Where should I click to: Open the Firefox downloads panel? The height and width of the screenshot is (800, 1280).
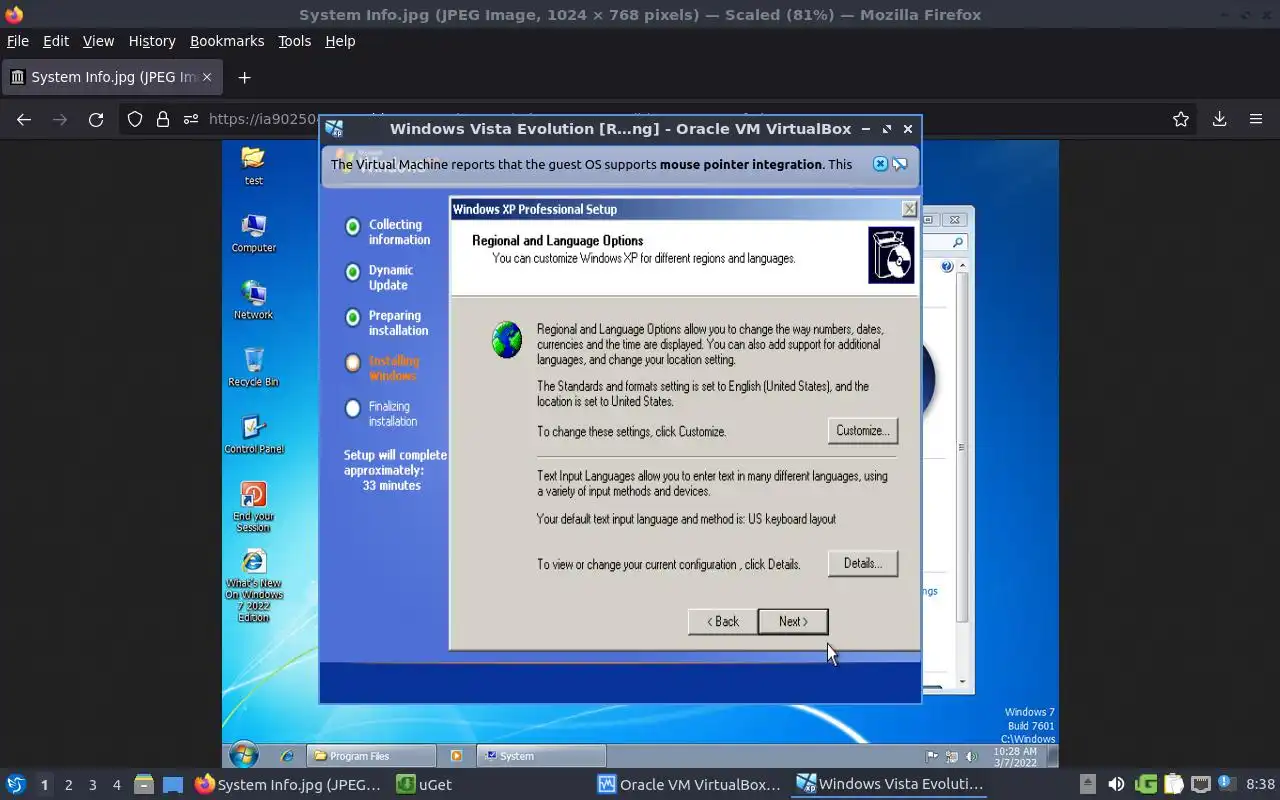1219,119
